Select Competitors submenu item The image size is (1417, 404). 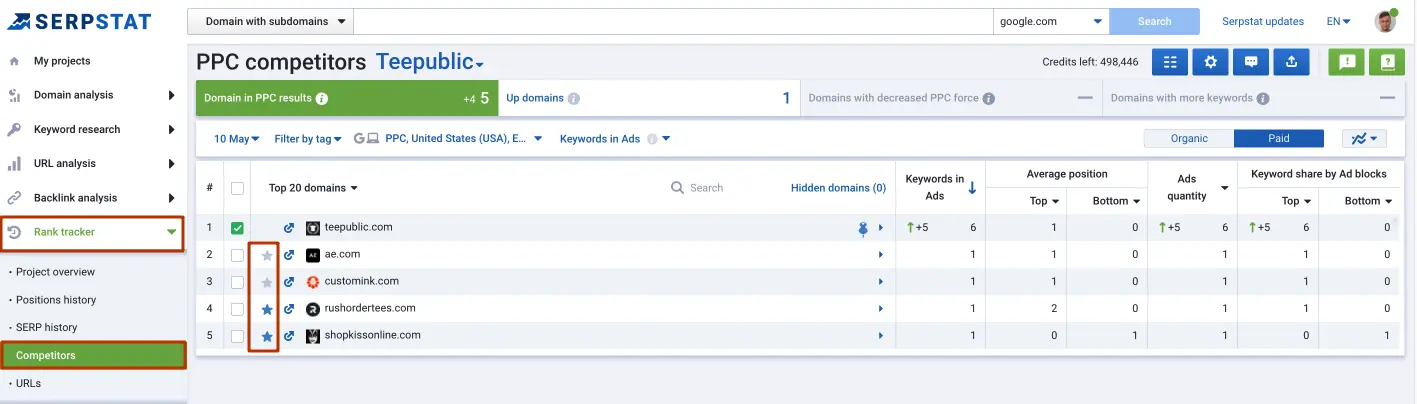93,355
